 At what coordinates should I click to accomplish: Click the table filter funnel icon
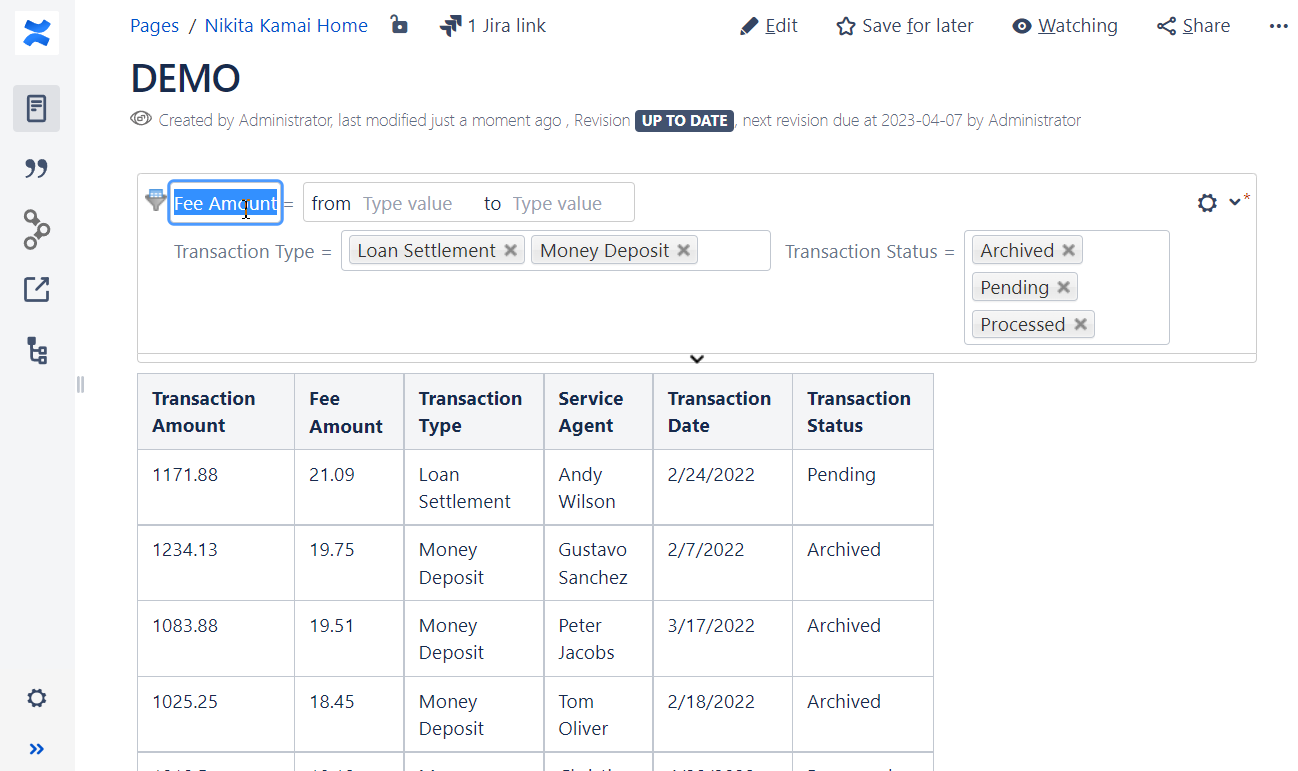click(x=155, y=200)
